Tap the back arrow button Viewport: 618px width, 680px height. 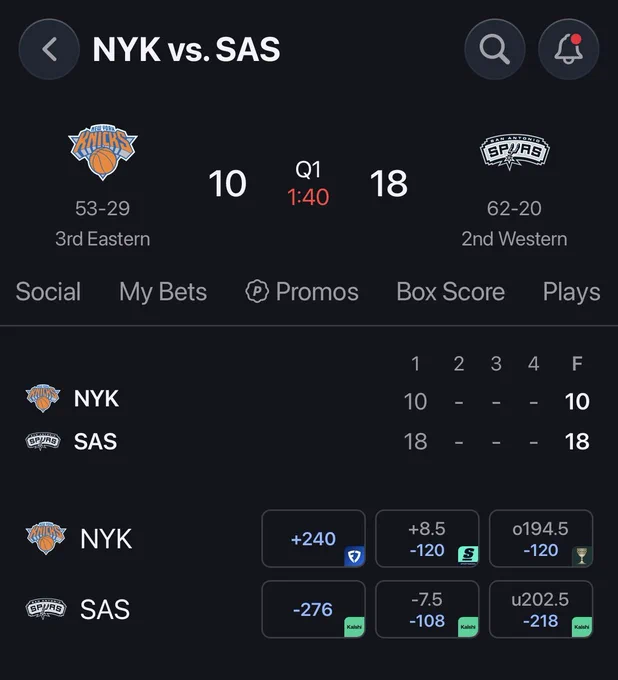(x=49, y=49)
